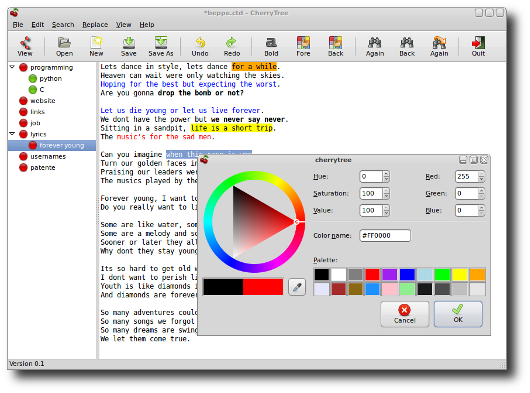Click the Color name input field
The width and height of the screenshot is (530, 393).
(385, 236)
